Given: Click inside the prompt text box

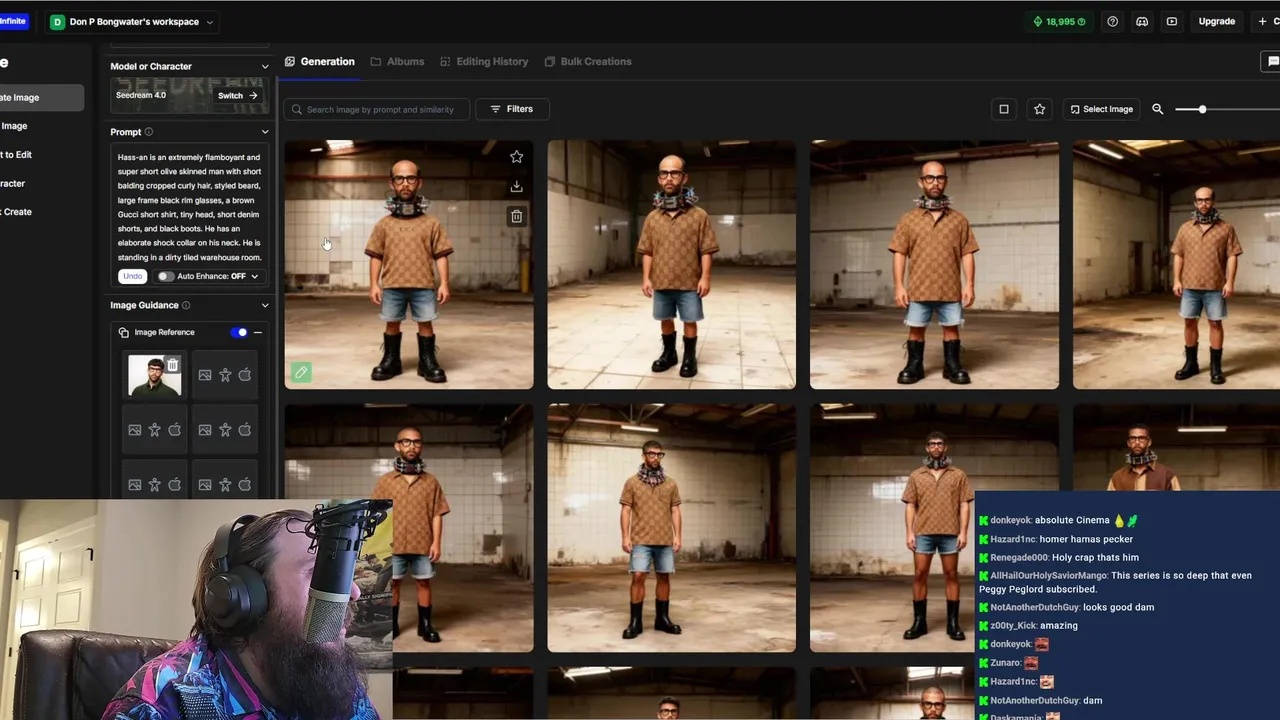Looking at the screenshot, I should [x=190, y=207].
